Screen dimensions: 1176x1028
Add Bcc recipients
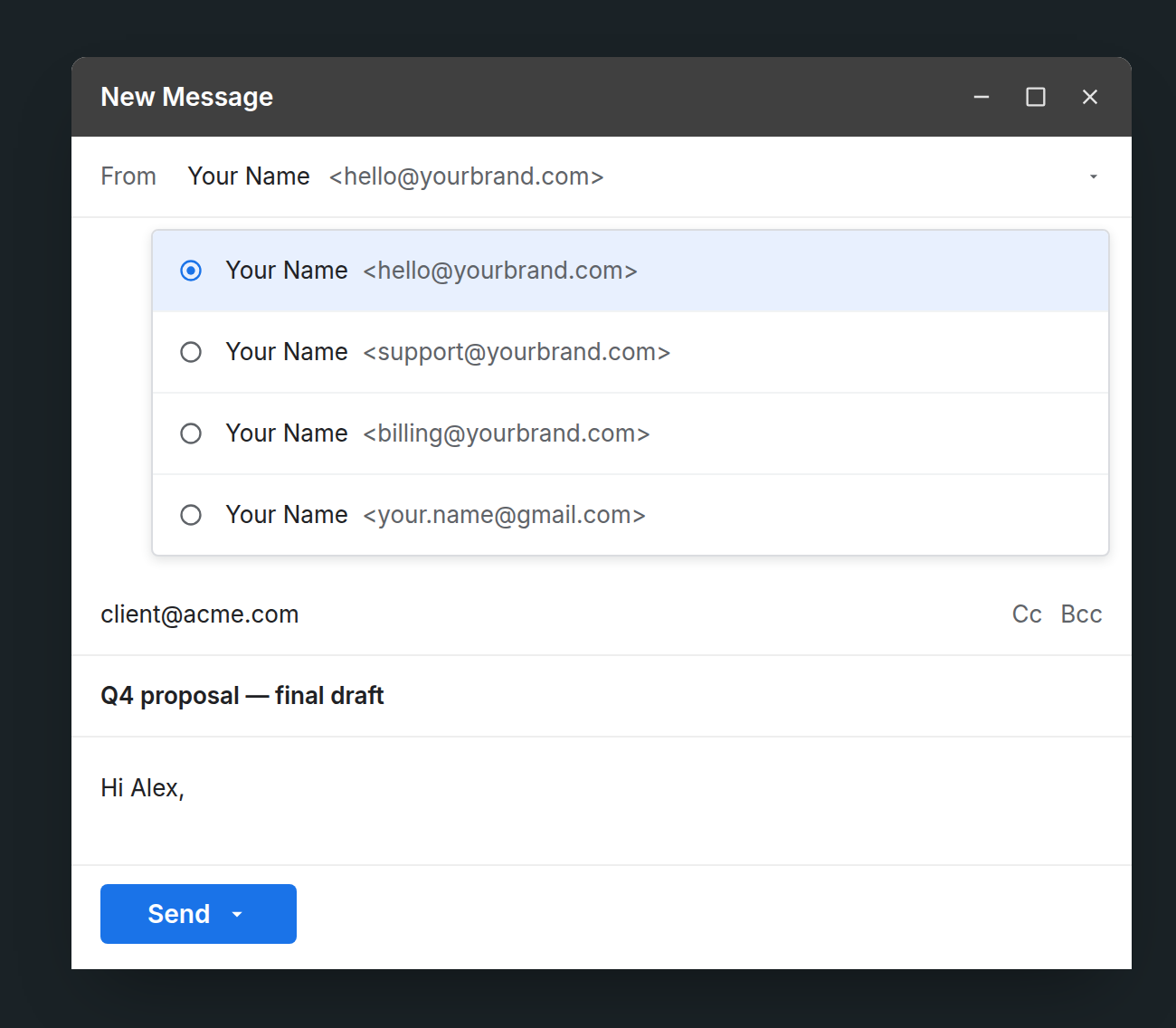click(x=1081, y=614)
